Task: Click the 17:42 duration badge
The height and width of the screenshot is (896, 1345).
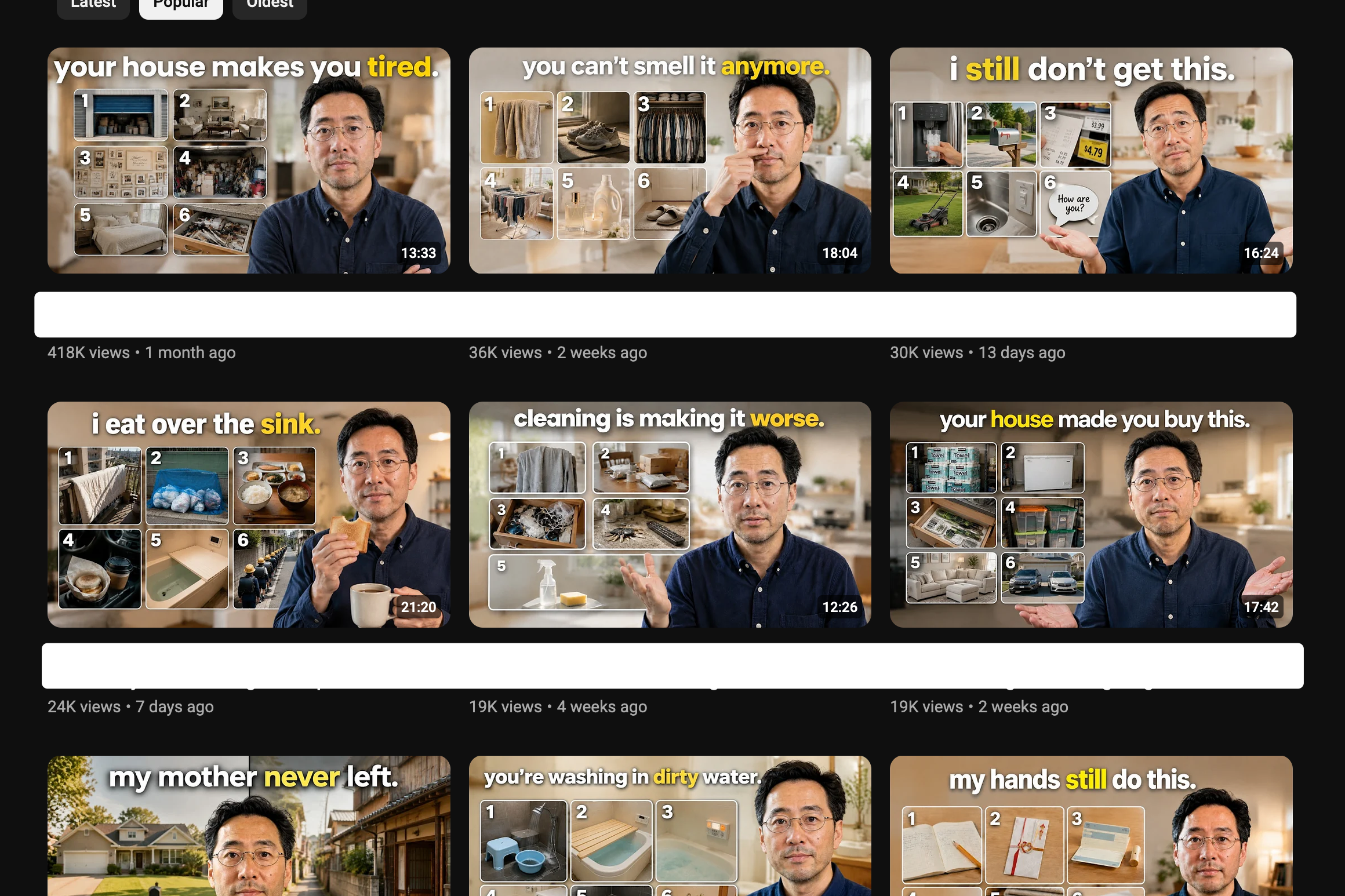Action: (x=1261, y=607)
